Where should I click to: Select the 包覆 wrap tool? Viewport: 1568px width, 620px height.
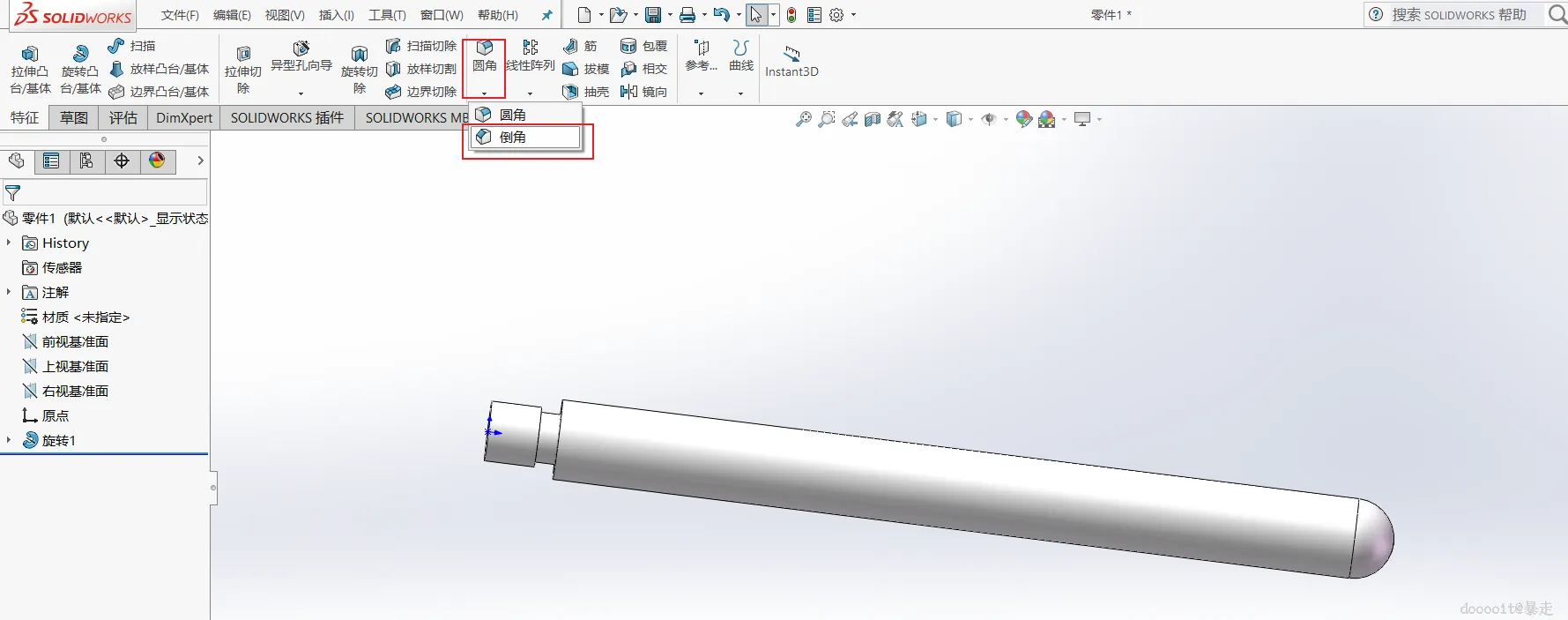[x=643, y=46]
